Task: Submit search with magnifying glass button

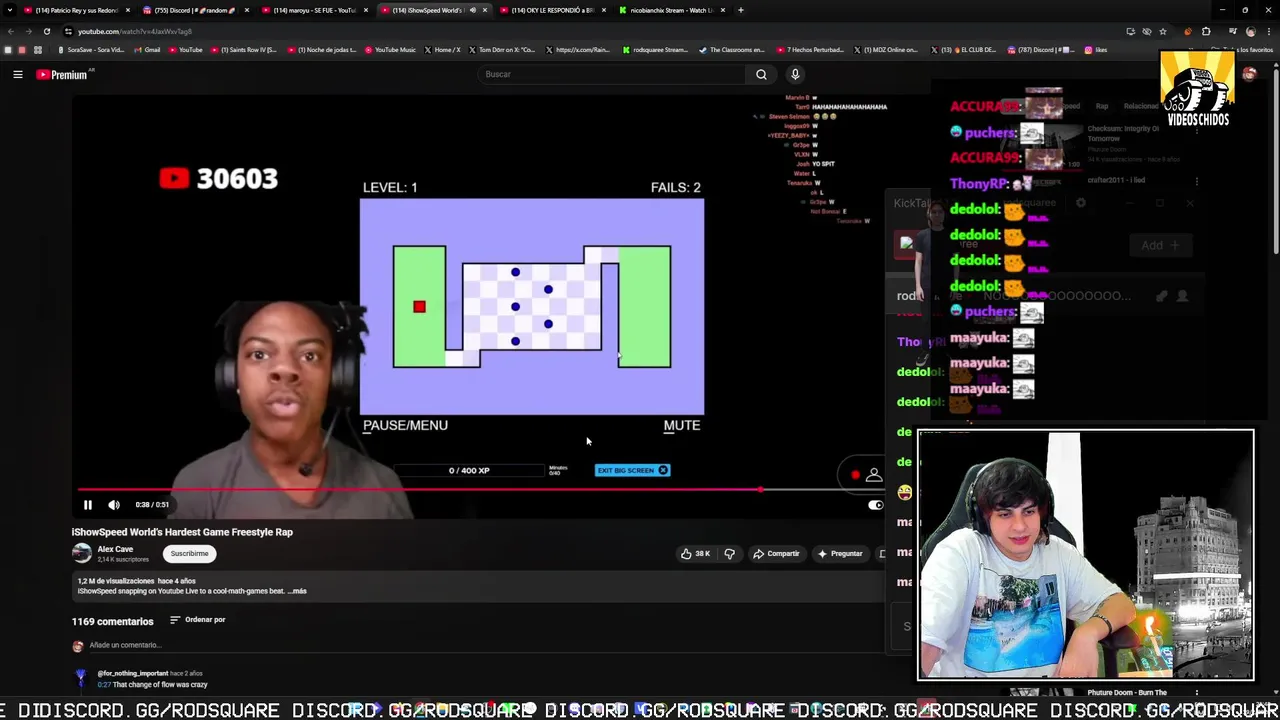Action: [x=761, y=74]
